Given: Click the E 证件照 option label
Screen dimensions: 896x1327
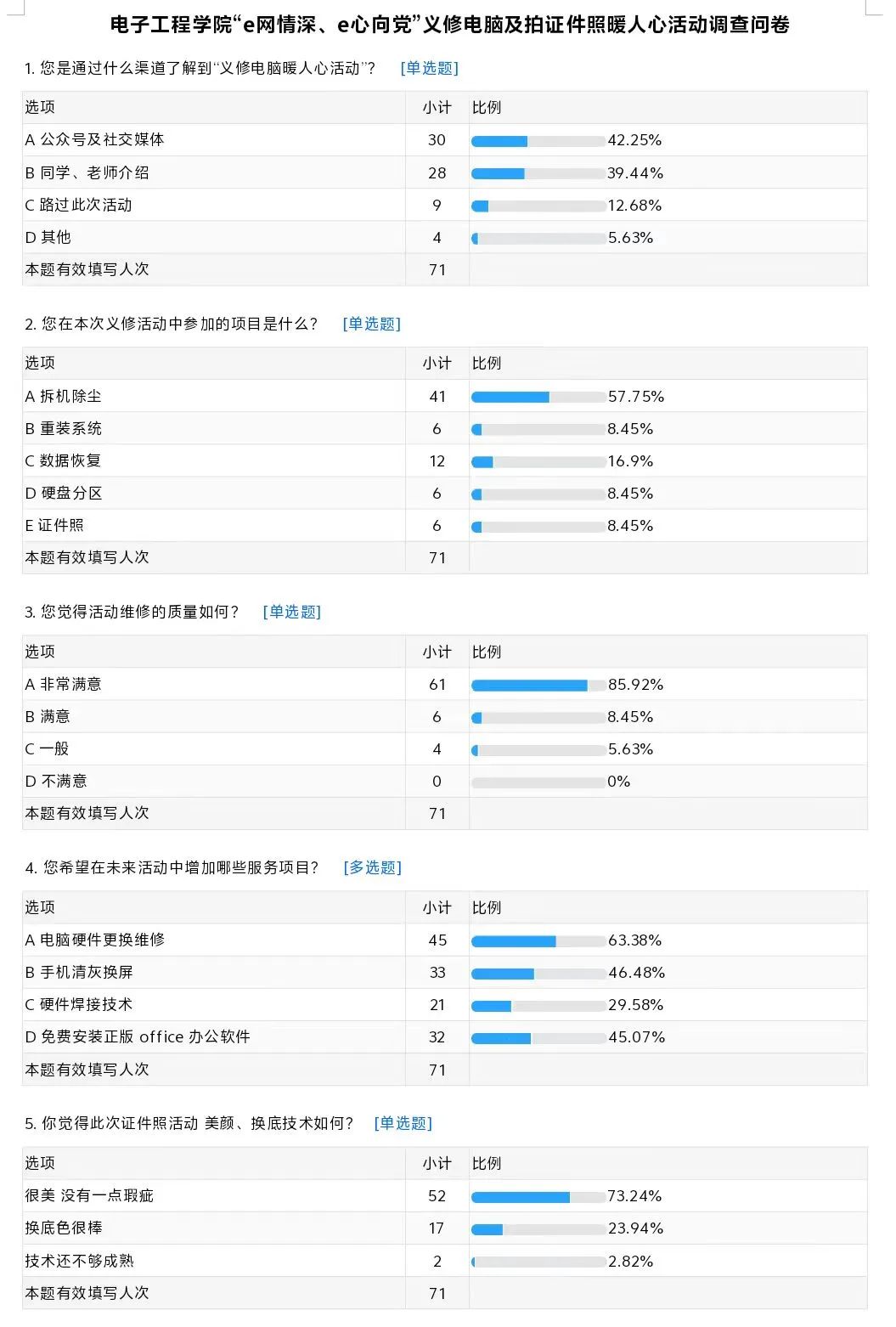Looking at the screenshot, I should tap(54, 525).
